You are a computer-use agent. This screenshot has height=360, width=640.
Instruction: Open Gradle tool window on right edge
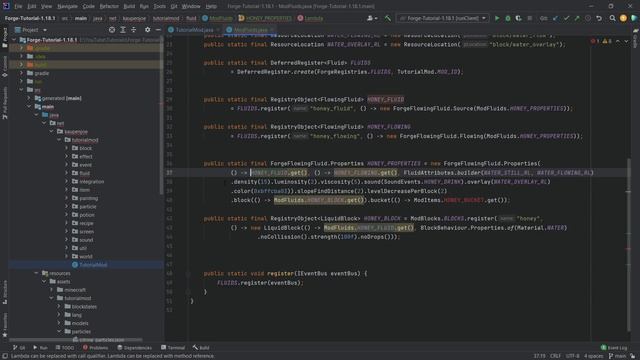(636, 39)
